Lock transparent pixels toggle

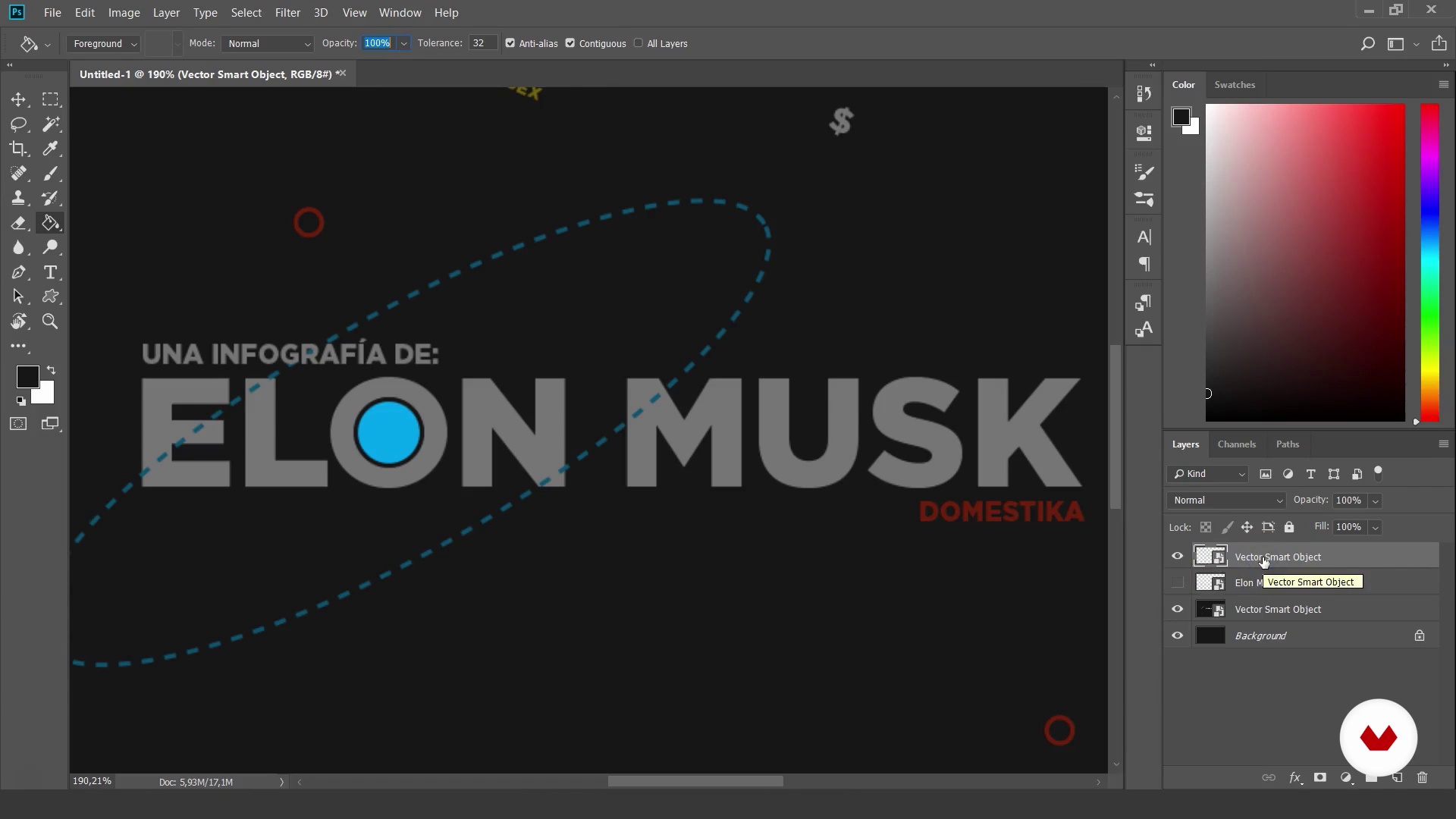coord(1206,527)
